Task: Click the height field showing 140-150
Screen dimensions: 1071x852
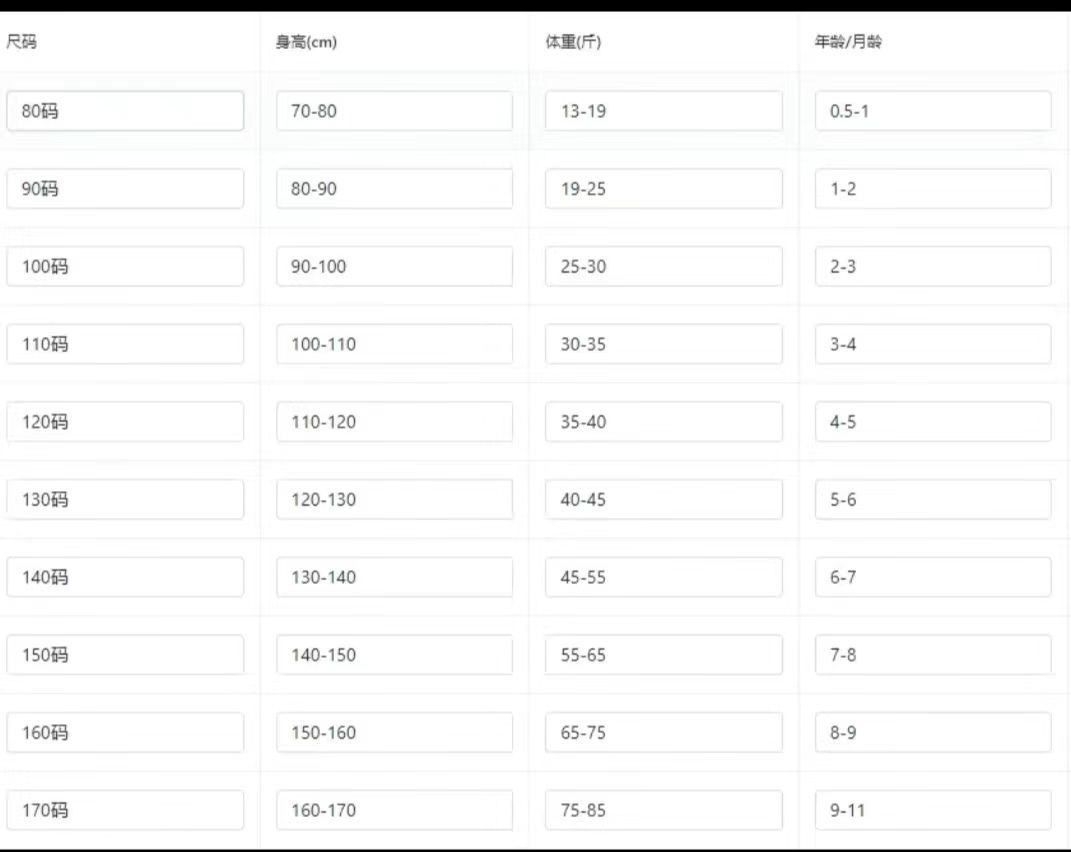Action: tap(394, 655)
